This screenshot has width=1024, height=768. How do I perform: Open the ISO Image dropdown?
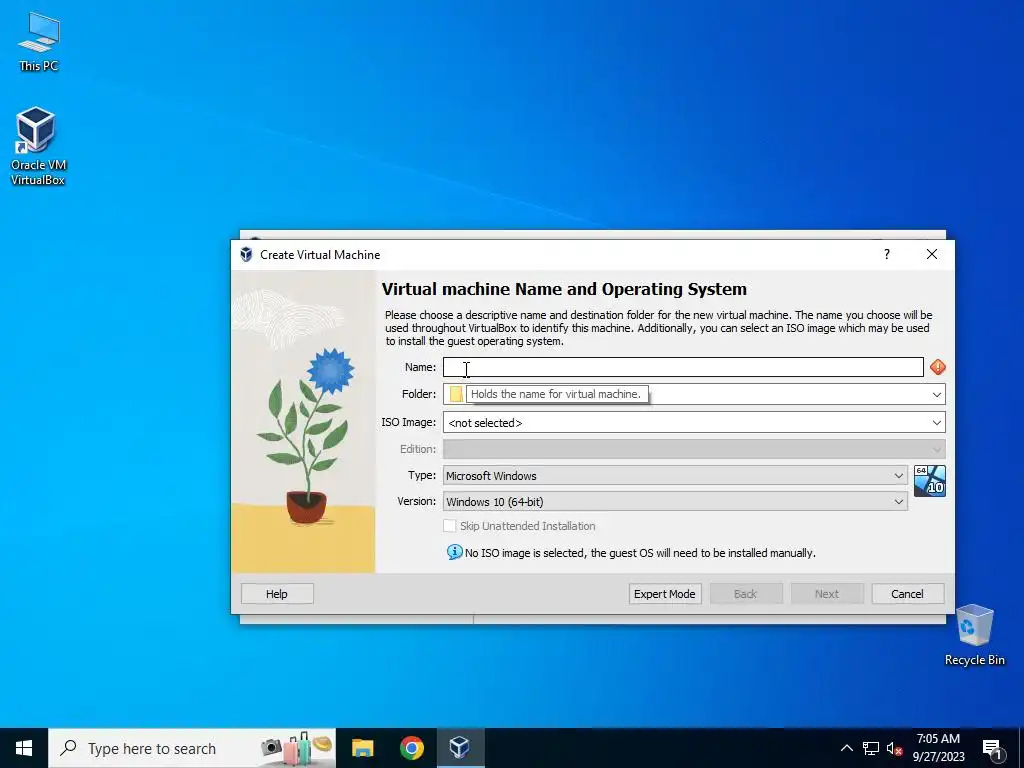[936, 423]
